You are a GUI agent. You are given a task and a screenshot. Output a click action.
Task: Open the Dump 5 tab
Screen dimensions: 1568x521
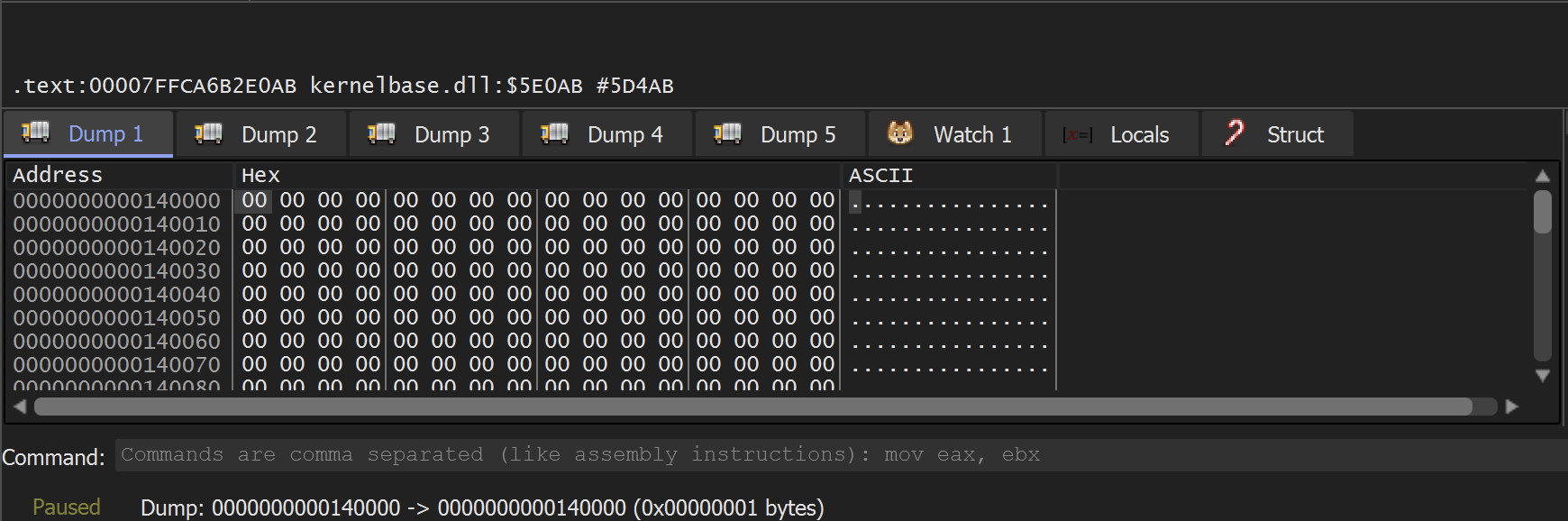coord(780,134)
